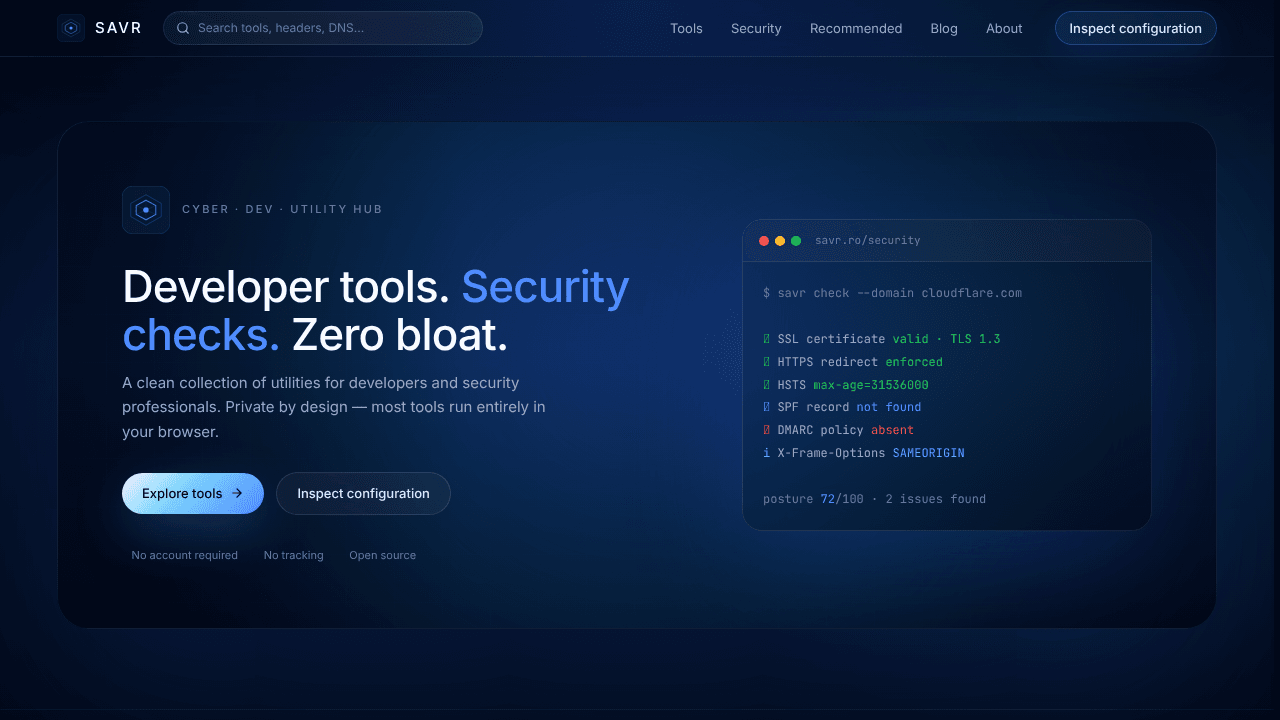This screenshot has width=1280, height=720.
Task: Click Inspect configuration in the top navbar
Action: click(1135, 28)
